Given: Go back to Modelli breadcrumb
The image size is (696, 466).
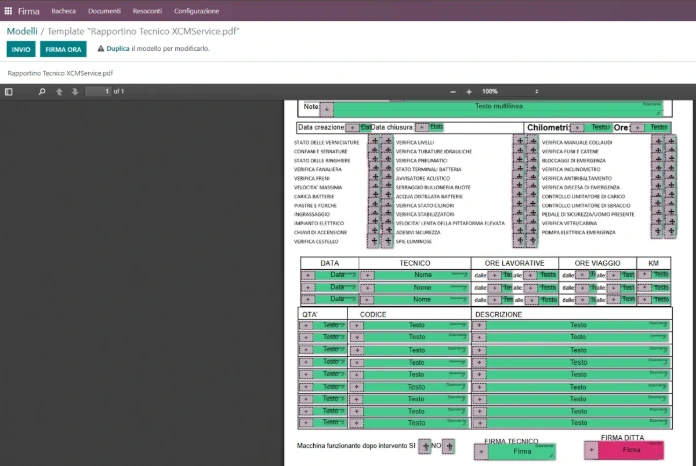Looking at the screenshot, I should pyautogui.click(x=22, y=31).
